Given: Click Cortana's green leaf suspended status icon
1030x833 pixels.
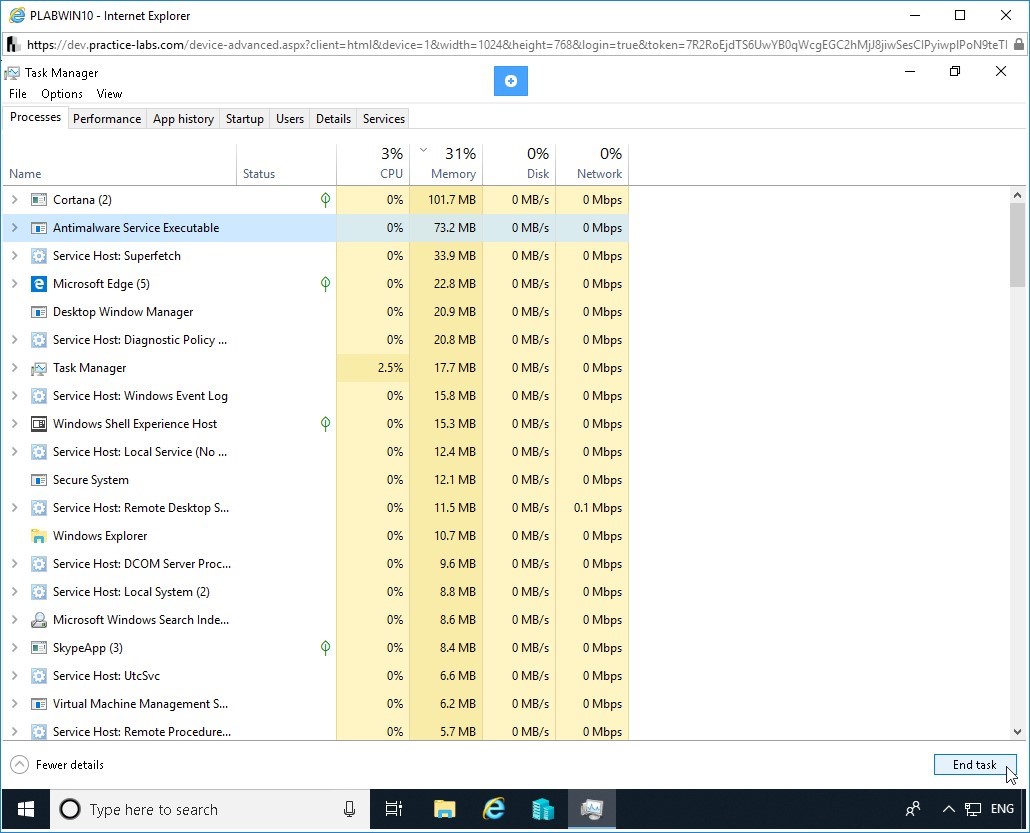Looking at the screenshot, I should tap(325, 200).
